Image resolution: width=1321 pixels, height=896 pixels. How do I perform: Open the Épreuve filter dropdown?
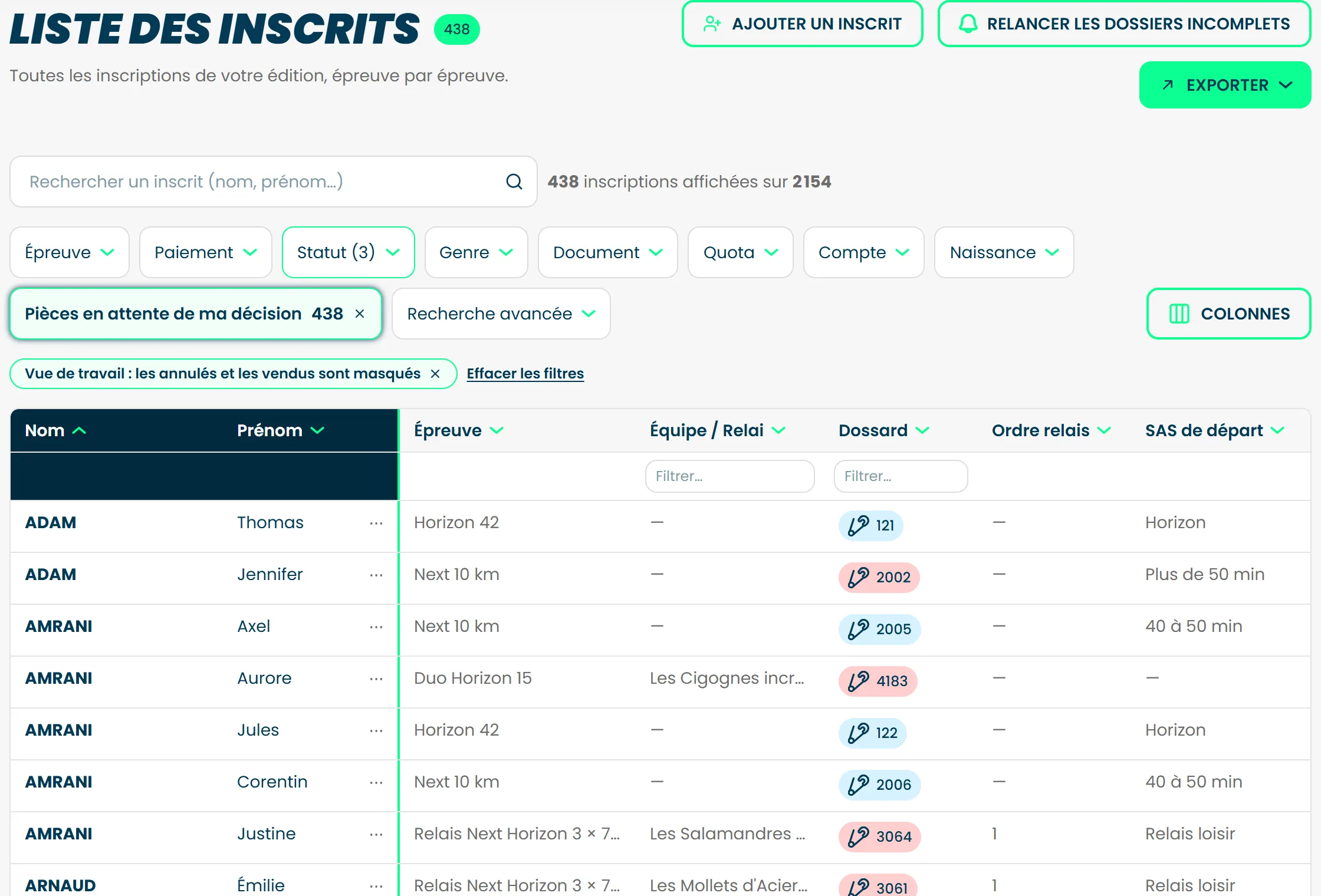[70, 252]
